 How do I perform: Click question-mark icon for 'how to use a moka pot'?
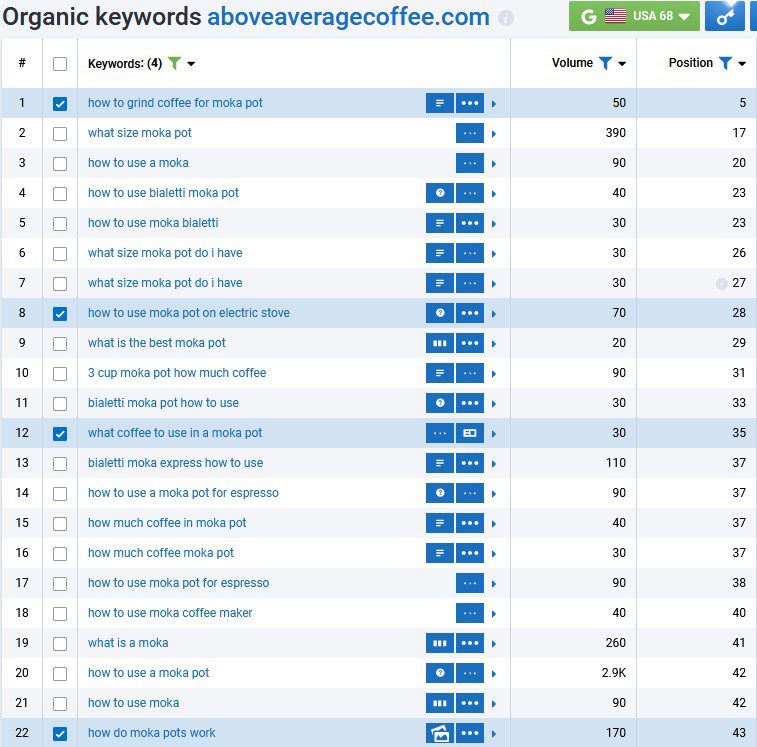[440, 673]
